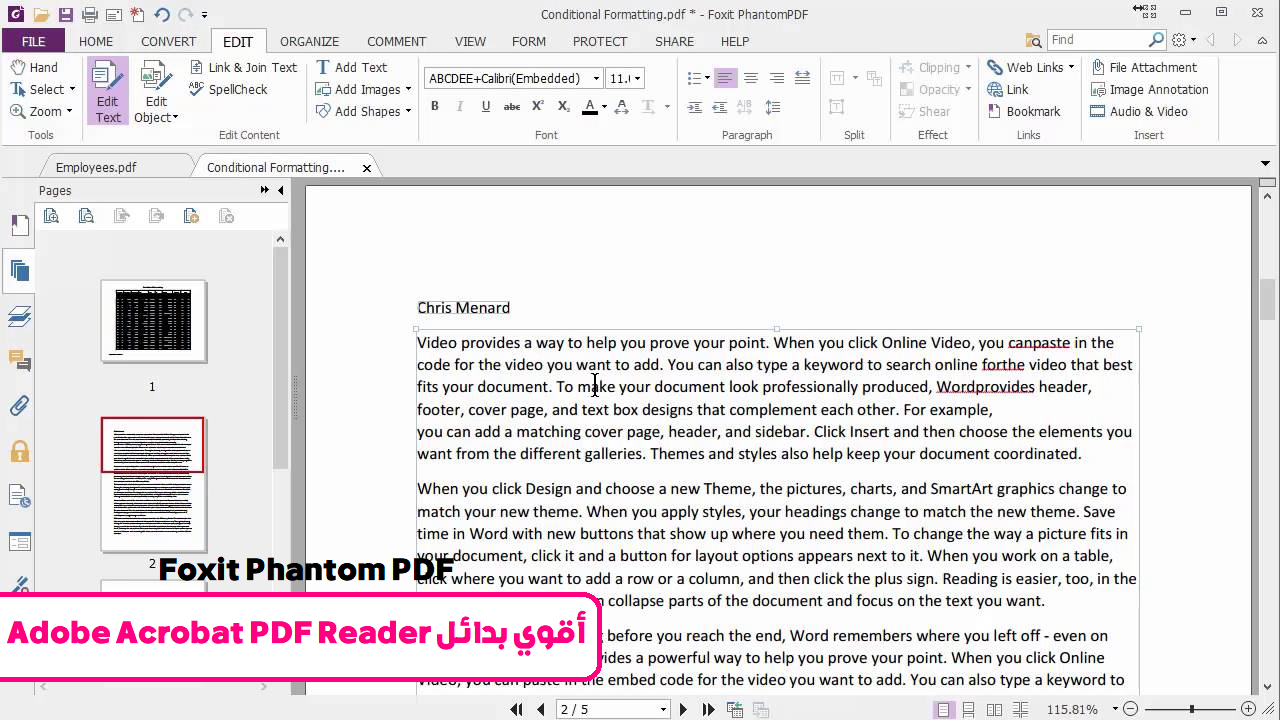Go to the first page
The width and height of the screenshot is (1280, 720).
click(x=516, y=709)
